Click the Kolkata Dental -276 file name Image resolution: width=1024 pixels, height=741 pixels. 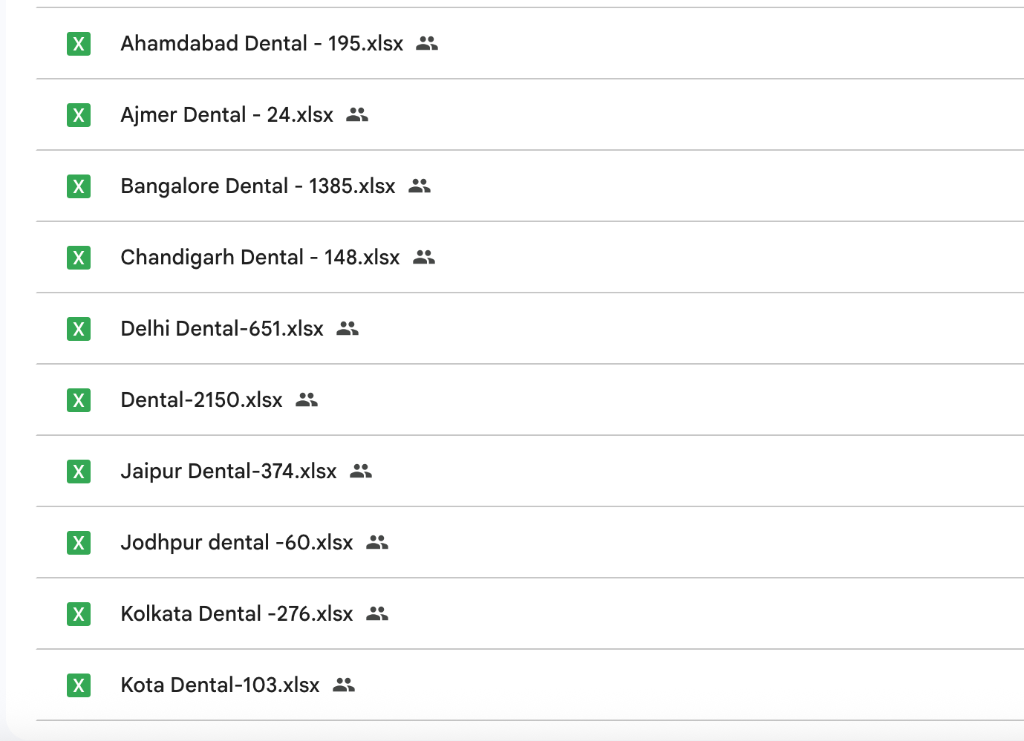click(x=236, y=614)
